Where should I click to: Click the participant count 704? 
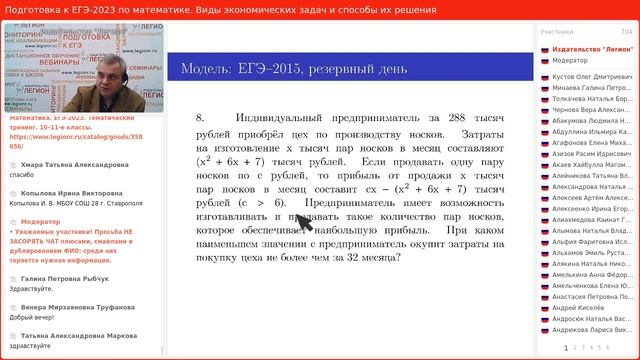[627, 32]
